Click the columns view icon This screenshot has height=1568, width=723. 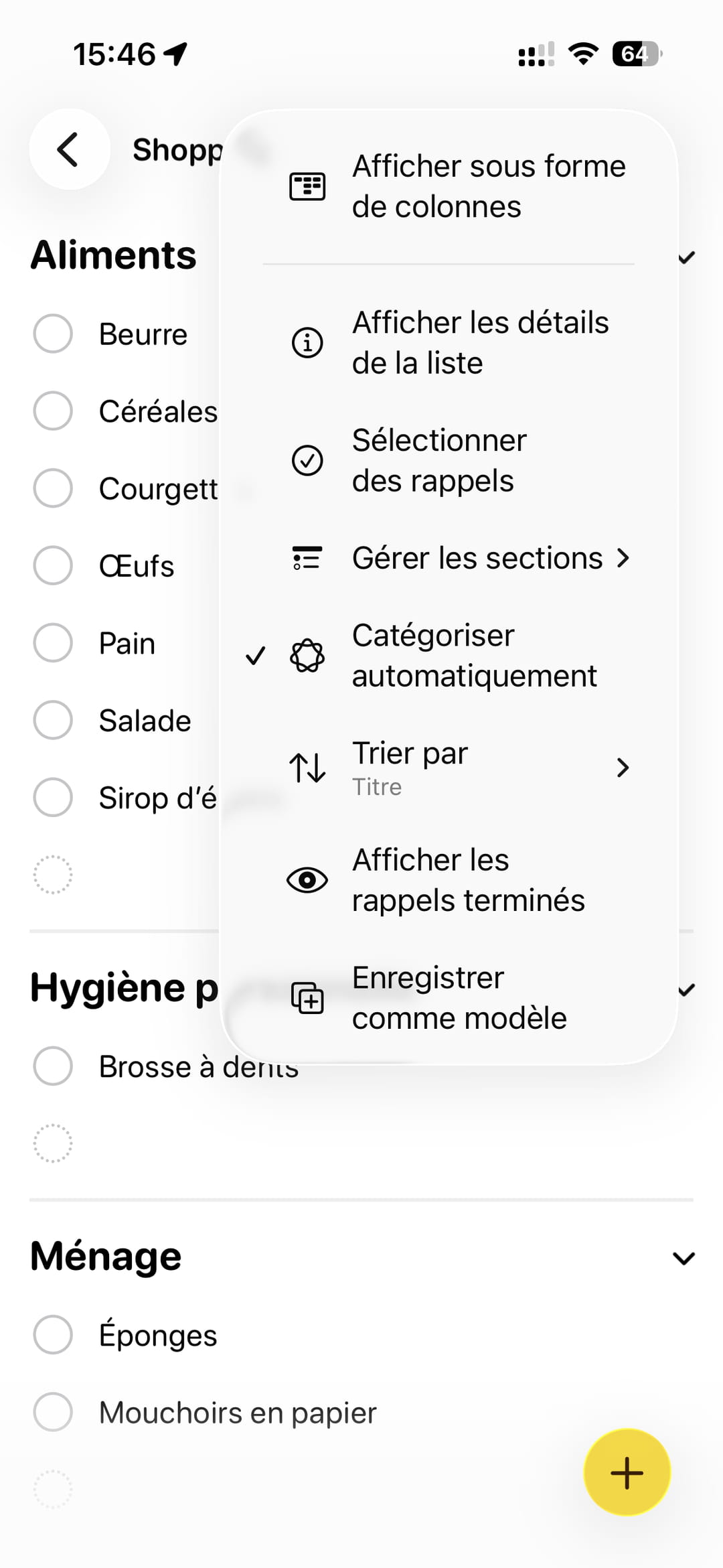click(x=307, y=186)
